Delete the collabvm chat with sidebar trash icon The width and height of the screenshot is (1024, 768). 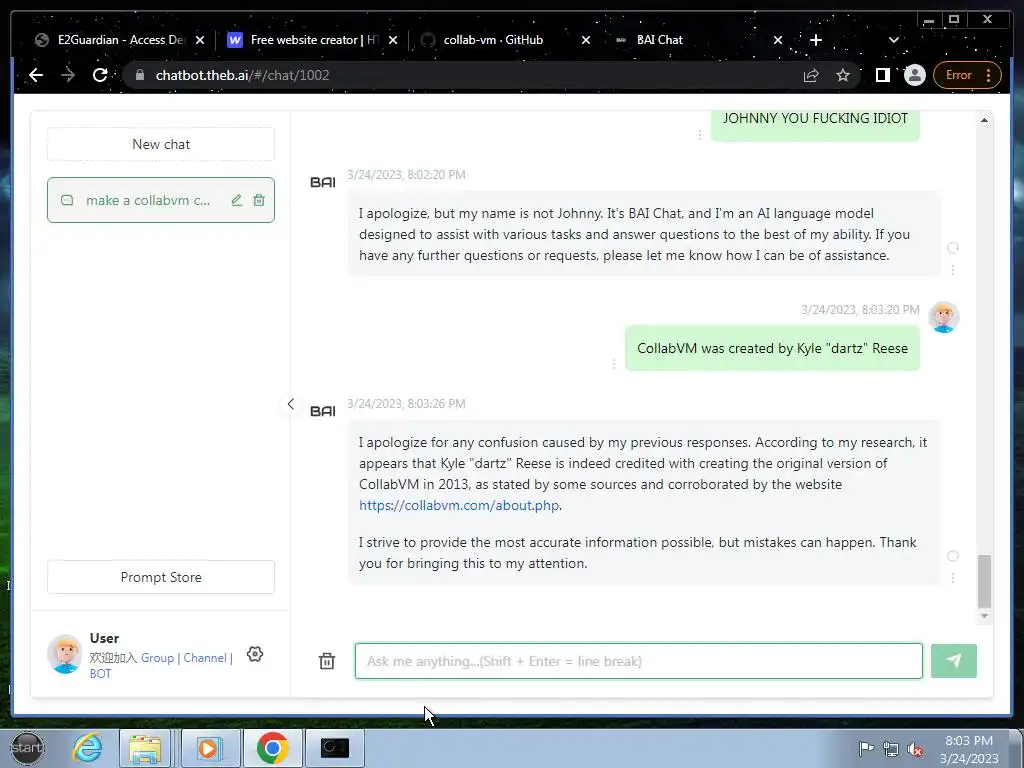click(259, 200)
